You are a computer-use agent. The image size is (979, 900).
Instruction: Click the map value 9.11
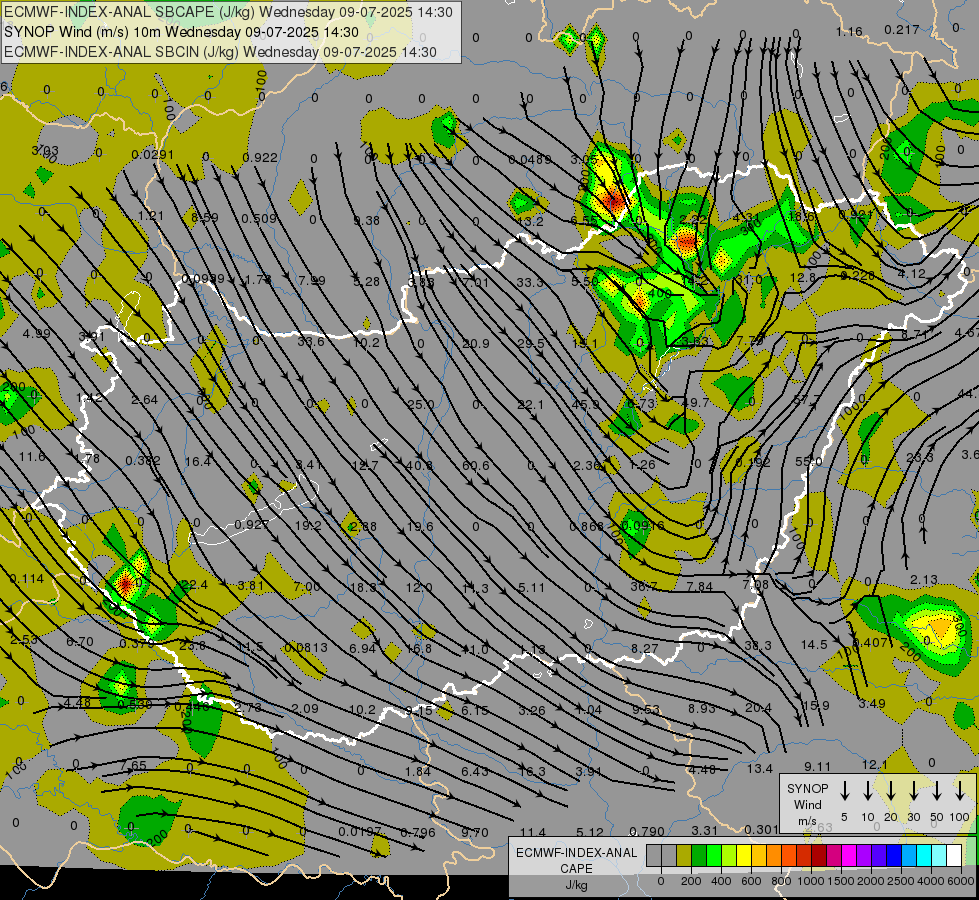817,766
